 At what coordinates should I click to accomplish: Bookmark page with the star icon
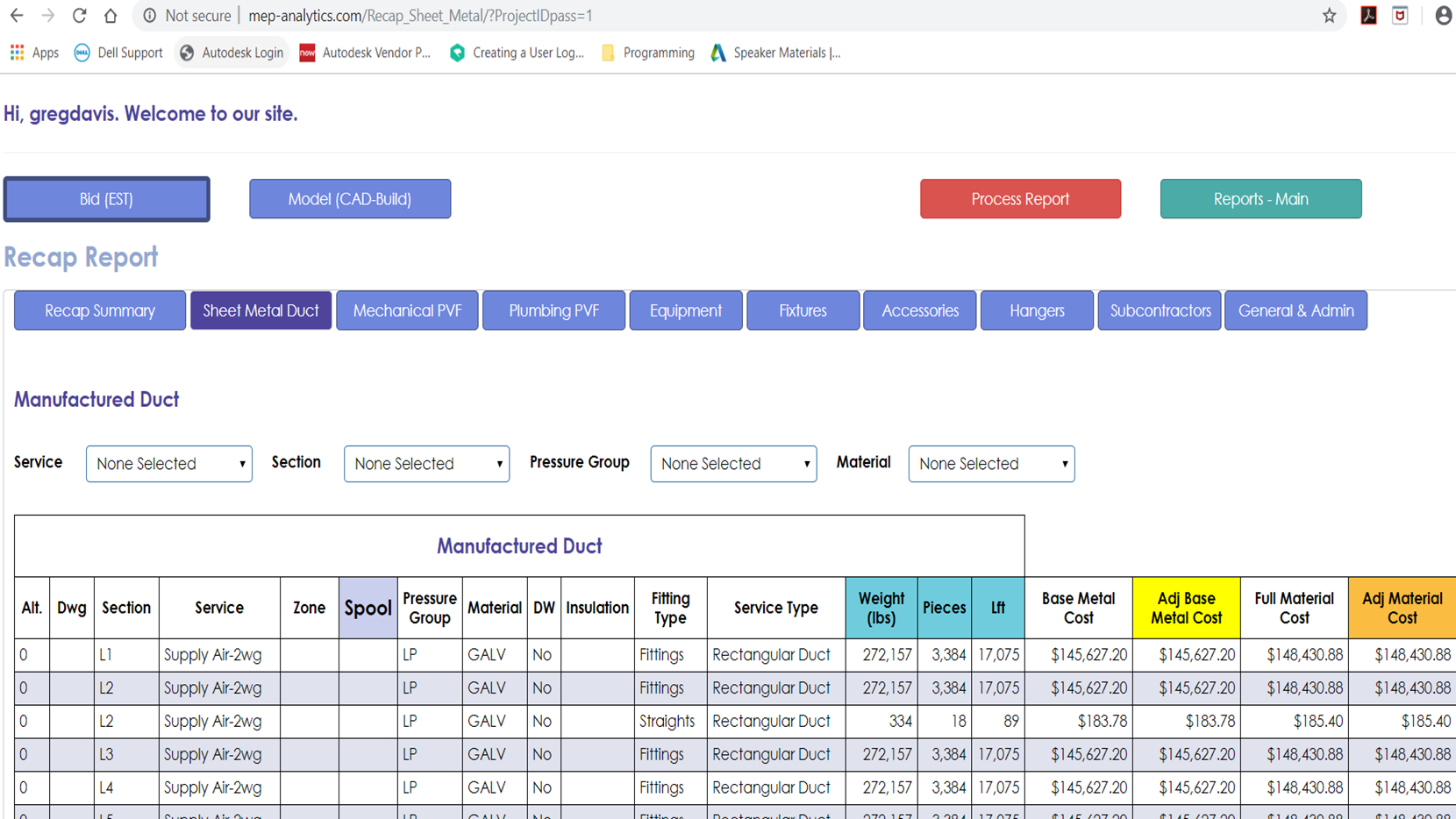coord(1330,16)
